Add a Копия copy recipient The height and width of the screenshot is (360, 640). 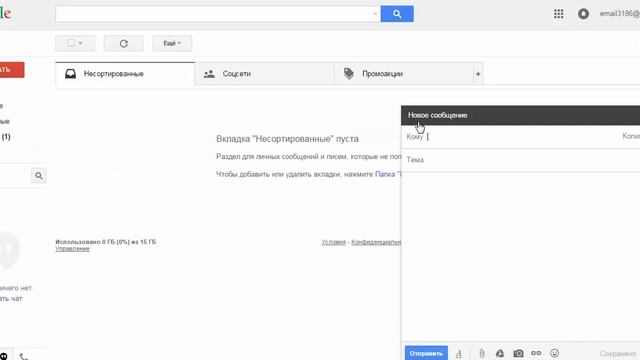631,136
